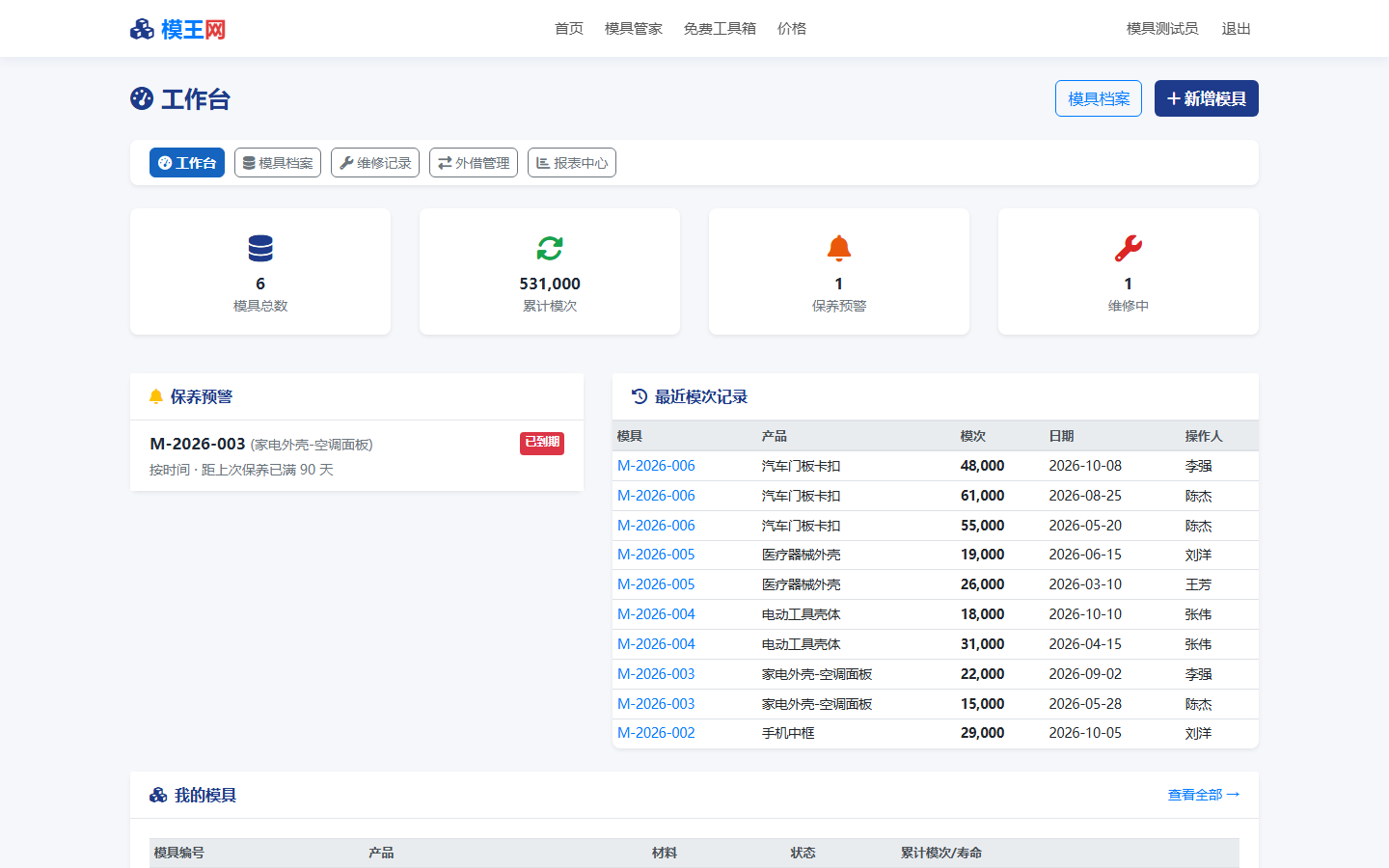The image size is (1389, 868).
Task: Click the dashboard gauge icon beside 工作台 heading
Action: point(142,98)
